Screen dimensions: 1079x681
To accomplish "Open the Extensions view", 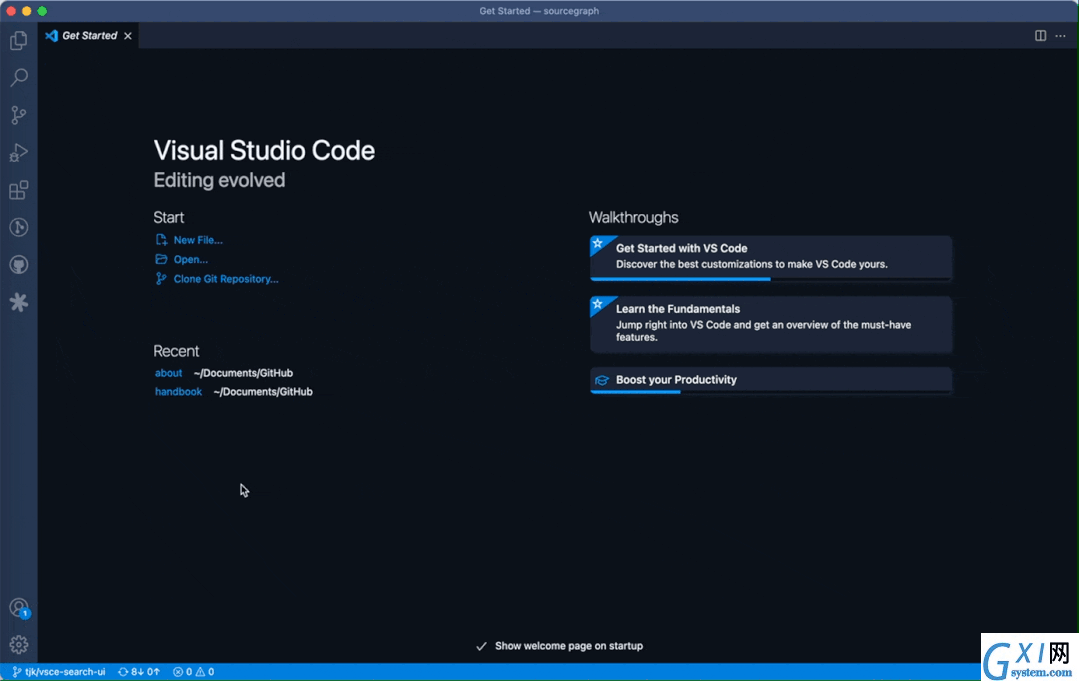I will [x=19, y=190].
